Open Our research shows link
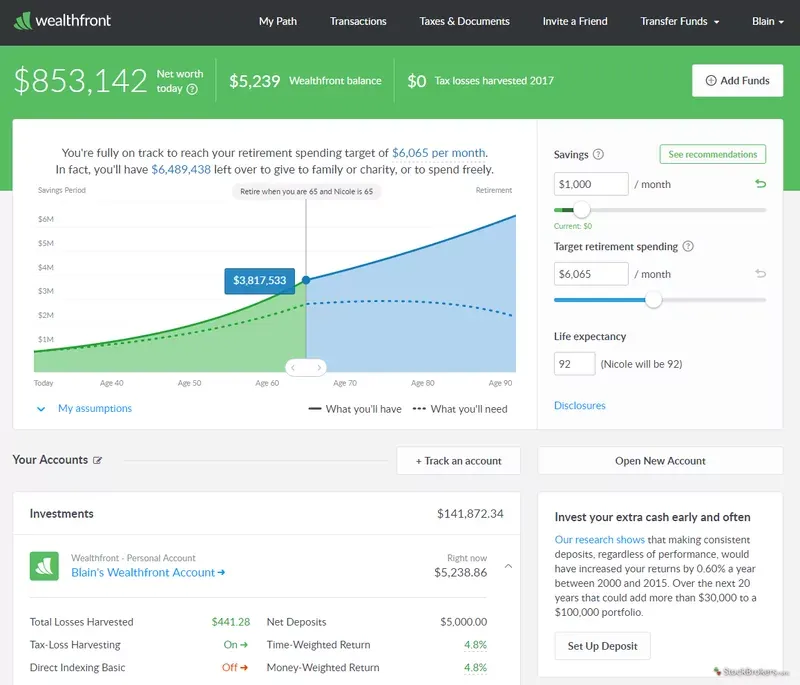This screenshot has width=800, height=685. pos(599,540)
